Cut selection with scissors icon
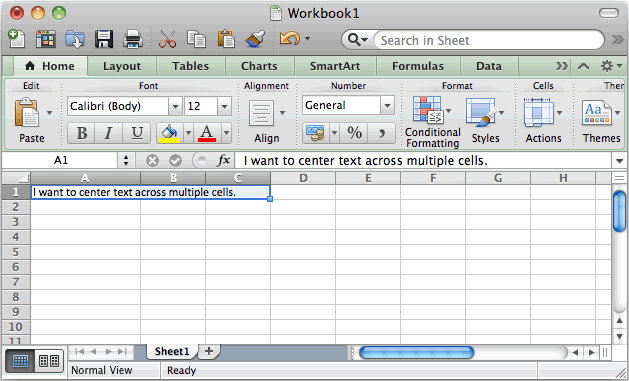Image resolution: width=629 pixels, height=381 pixels. [x=167, y=39]
